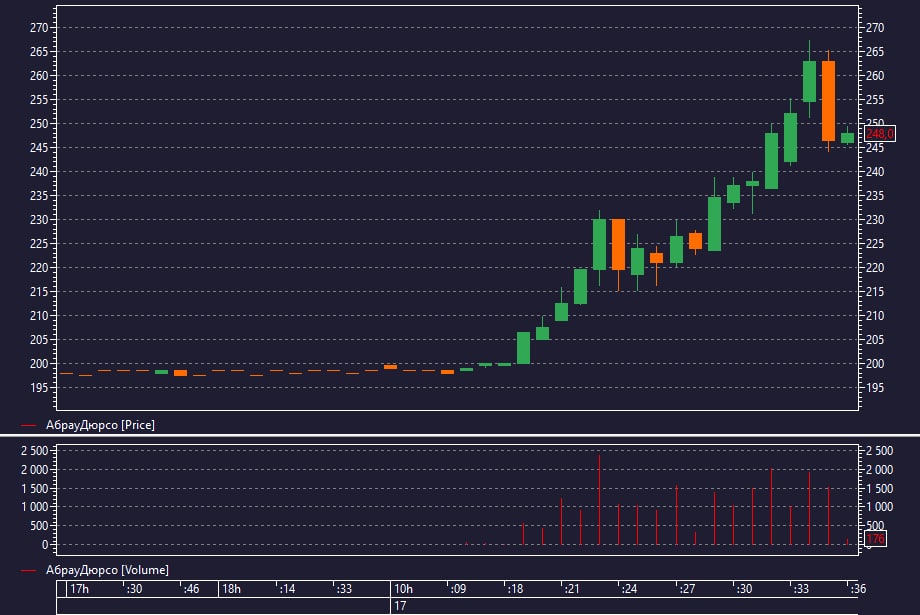
Task: Click the 17h label on time axis
Action: (79, 589)
